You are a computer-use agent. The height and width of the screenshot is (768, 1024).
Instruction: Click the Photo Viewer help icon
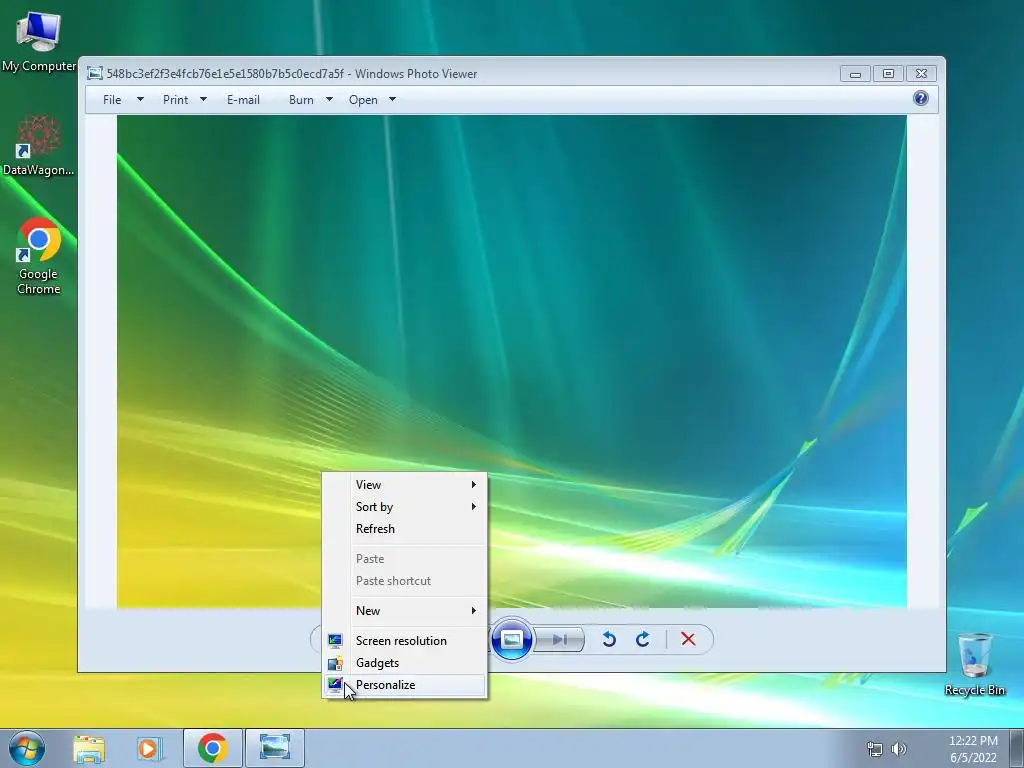pos(921,99)
